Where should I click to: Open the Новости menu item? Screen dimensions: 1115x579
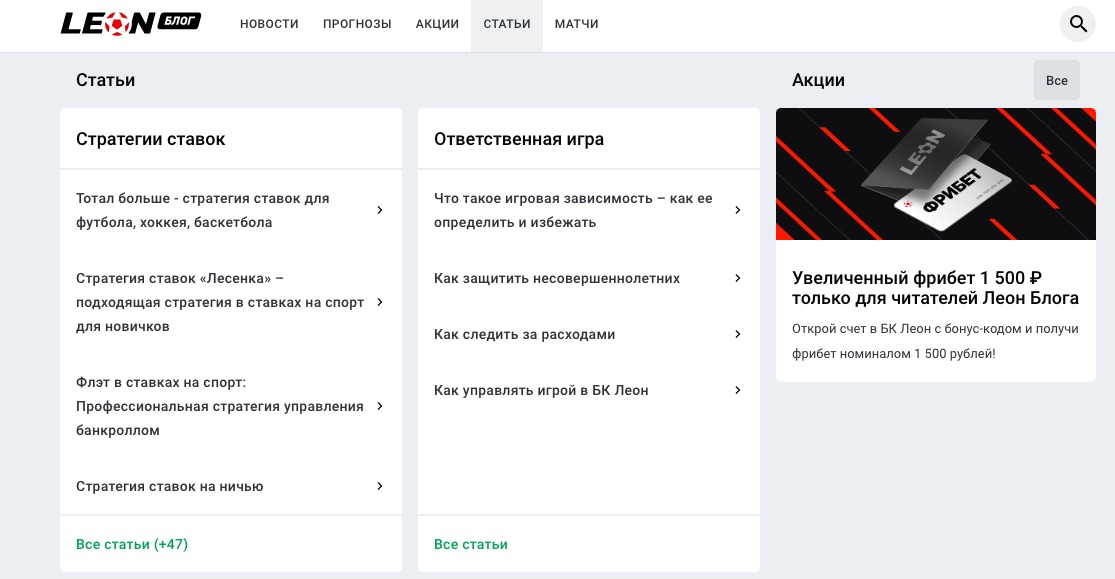click(x=269, y=23)
